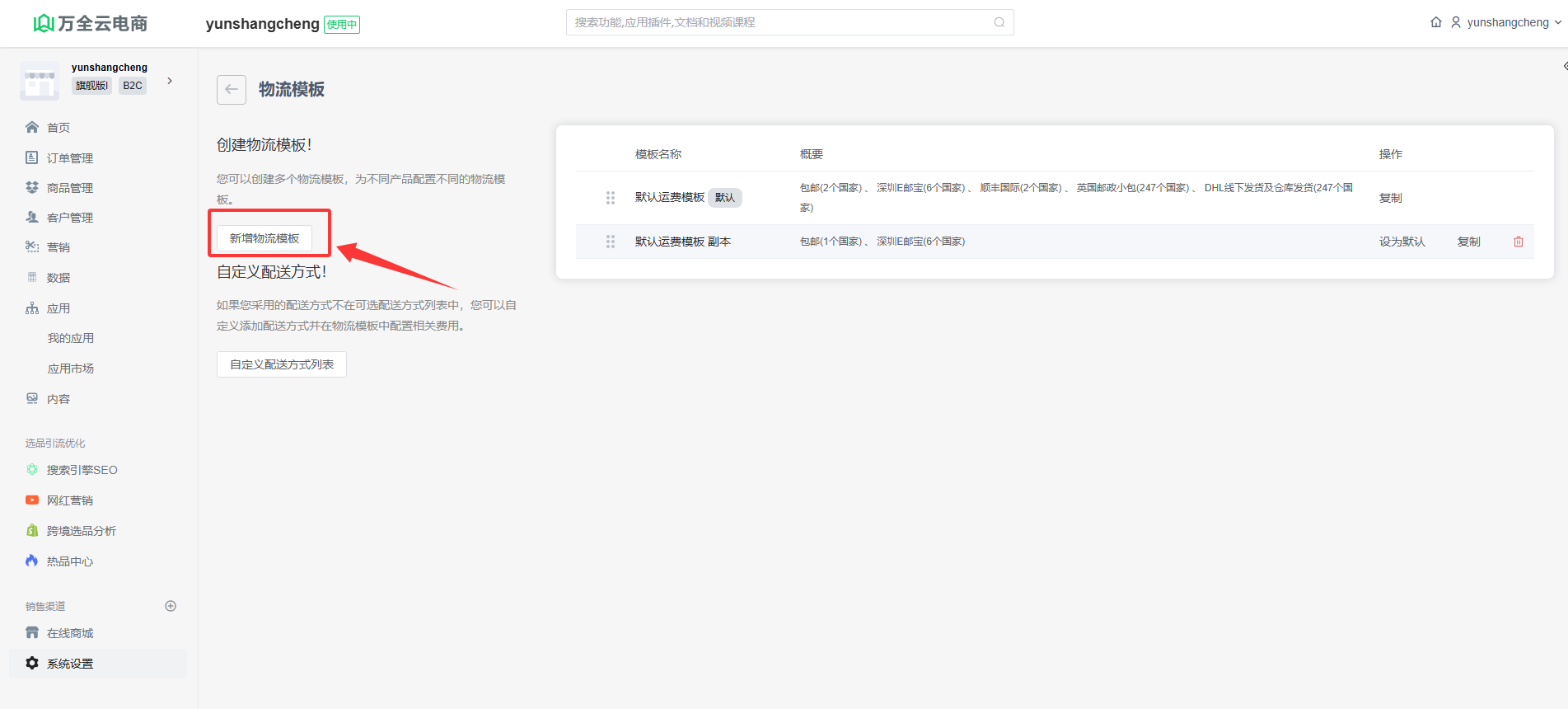Open 自定义配送方式列表 button
Viewport: 1568px width, 709px height.
282,364
